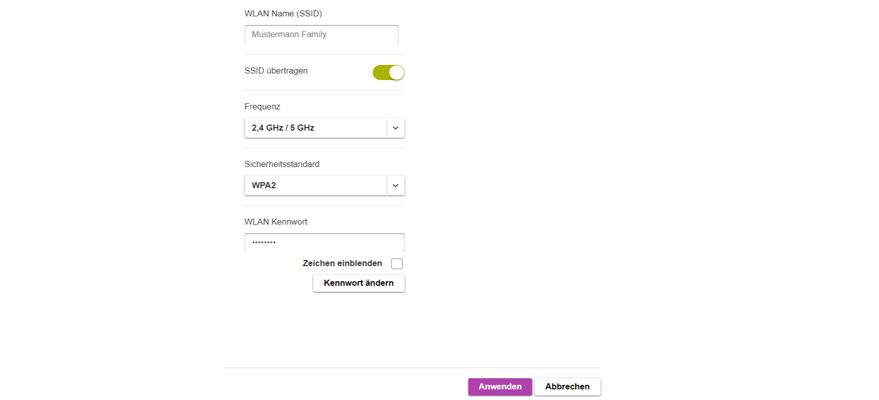Toggle the SSID übertragen switch

coord(388,72)
